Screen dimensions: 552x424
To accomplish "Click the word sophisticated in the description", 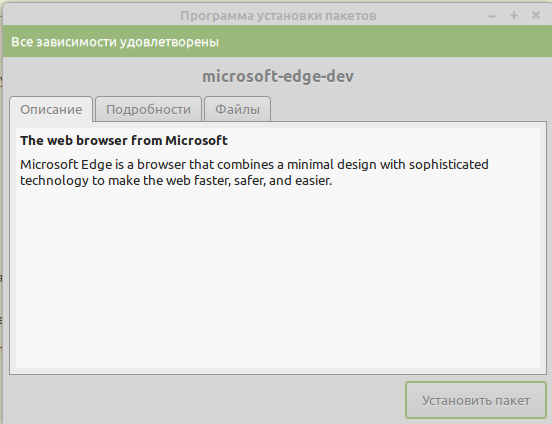I will tap(448, 164).
